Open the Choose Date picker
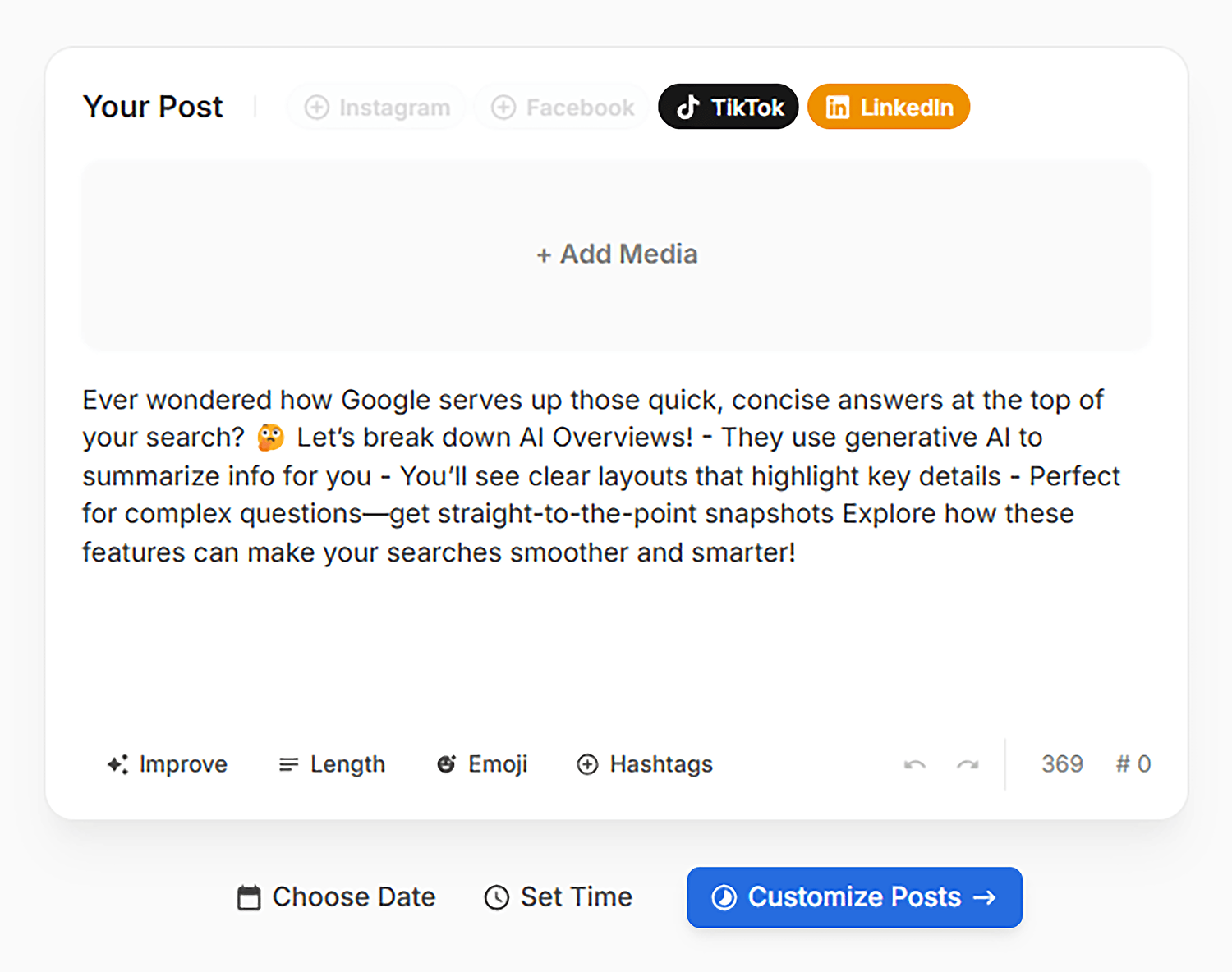 click(x=337, y=897)
